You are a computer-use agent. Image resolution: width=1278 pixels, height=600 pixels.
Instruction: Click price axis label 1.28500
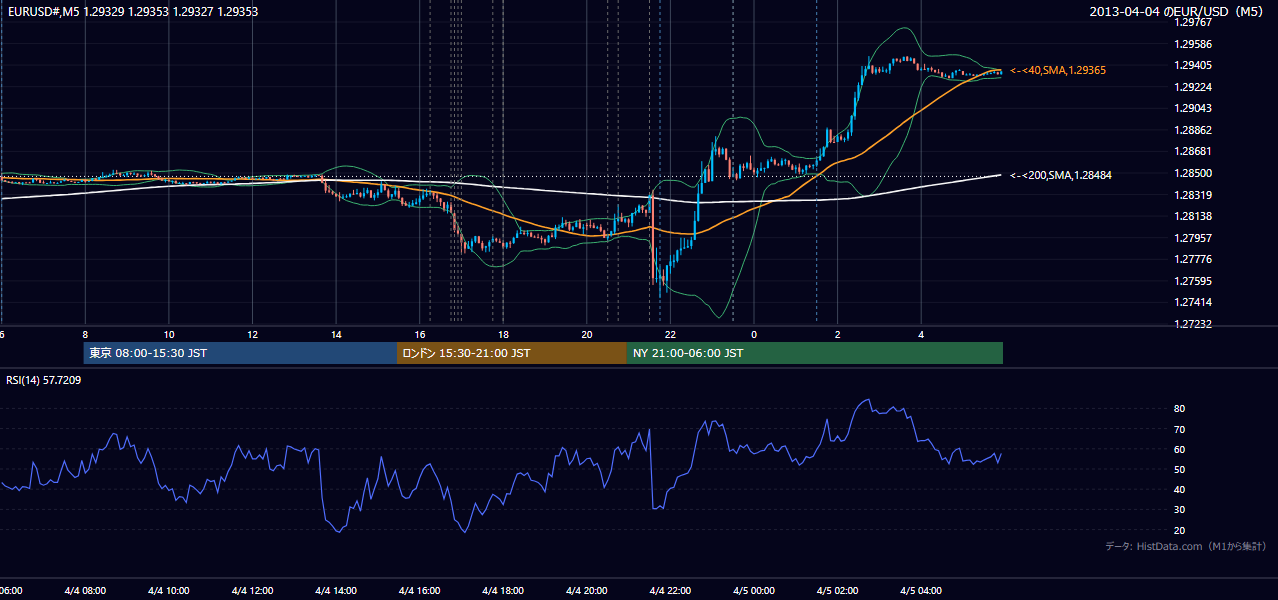click(x=1192, y=173)
